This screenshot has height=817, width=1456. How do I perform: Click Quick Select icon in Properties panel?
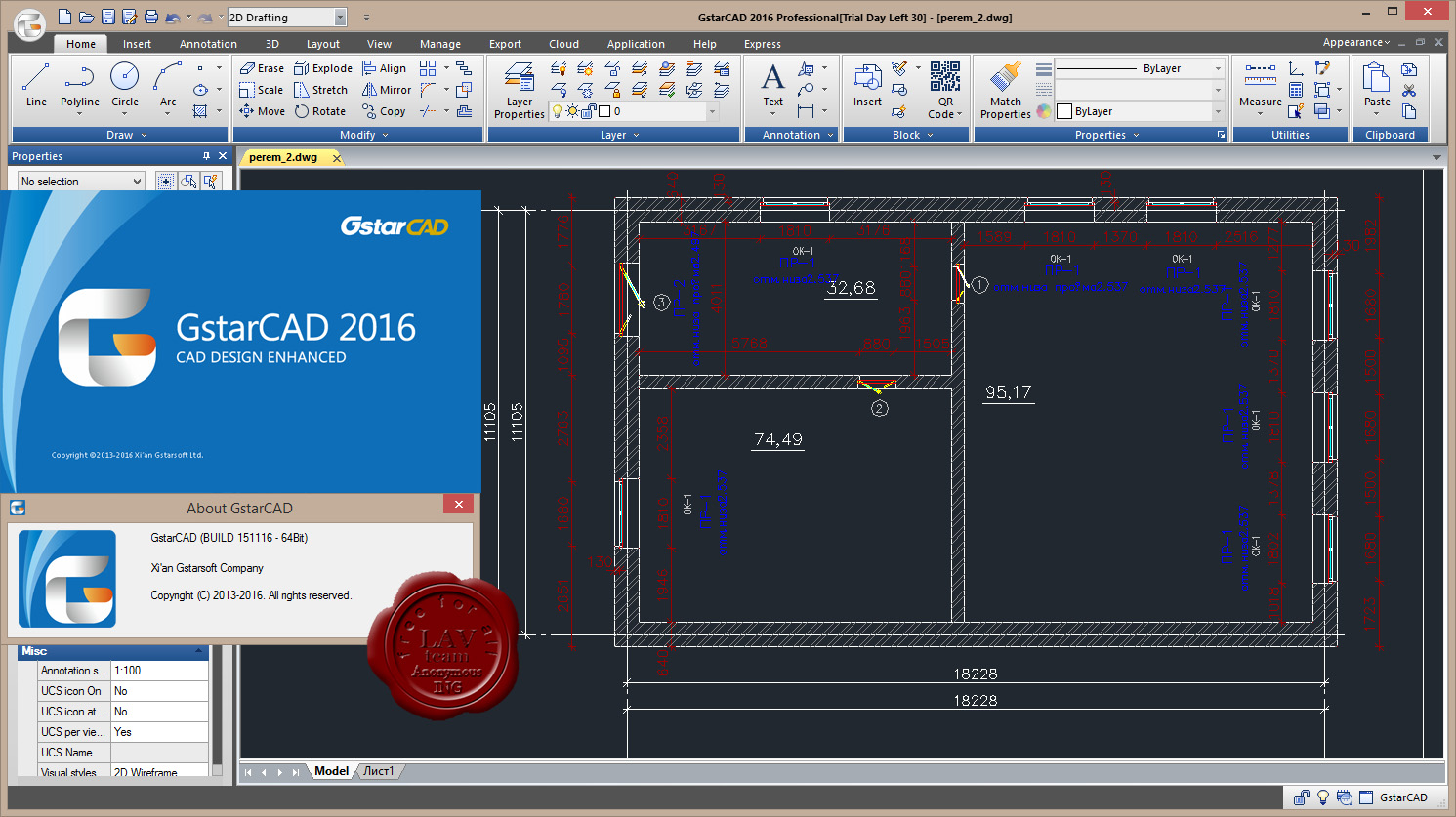click(x=211, y=182)
